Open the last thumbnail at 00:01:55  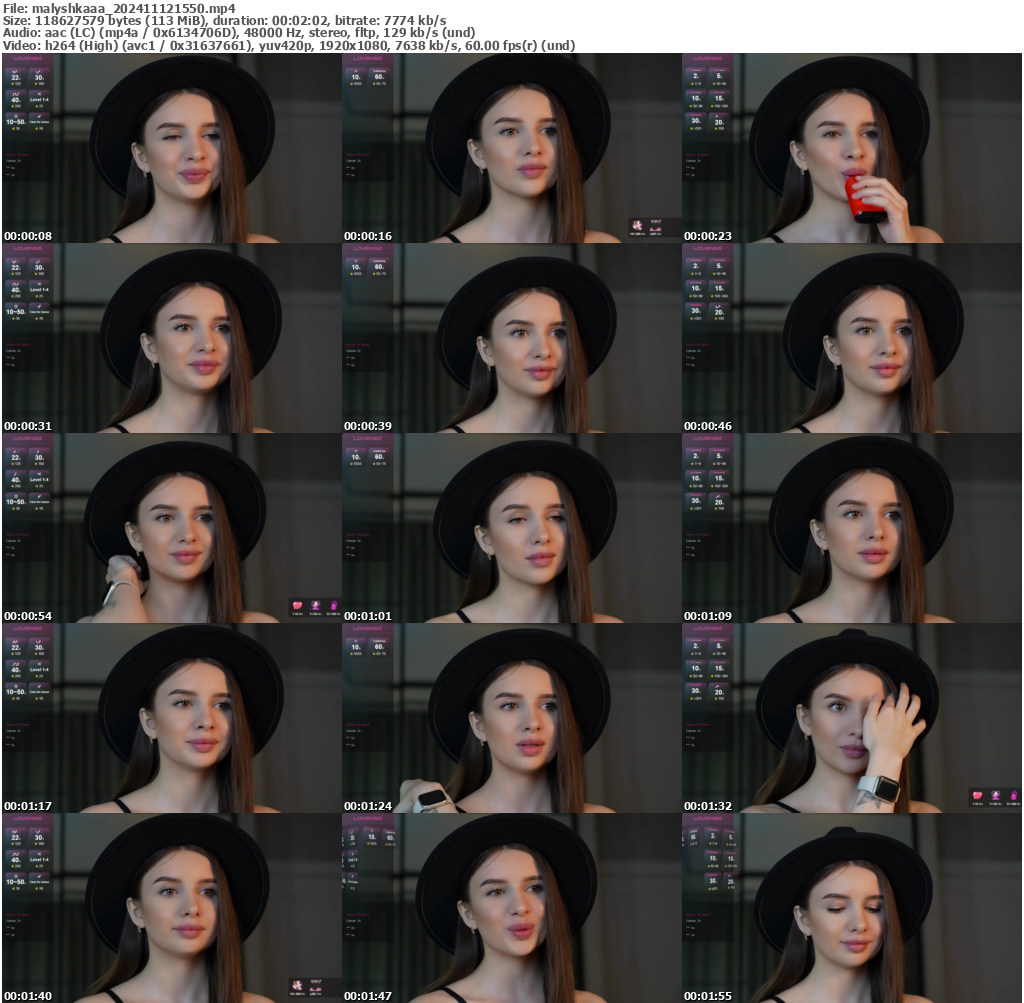coord(851,907)
